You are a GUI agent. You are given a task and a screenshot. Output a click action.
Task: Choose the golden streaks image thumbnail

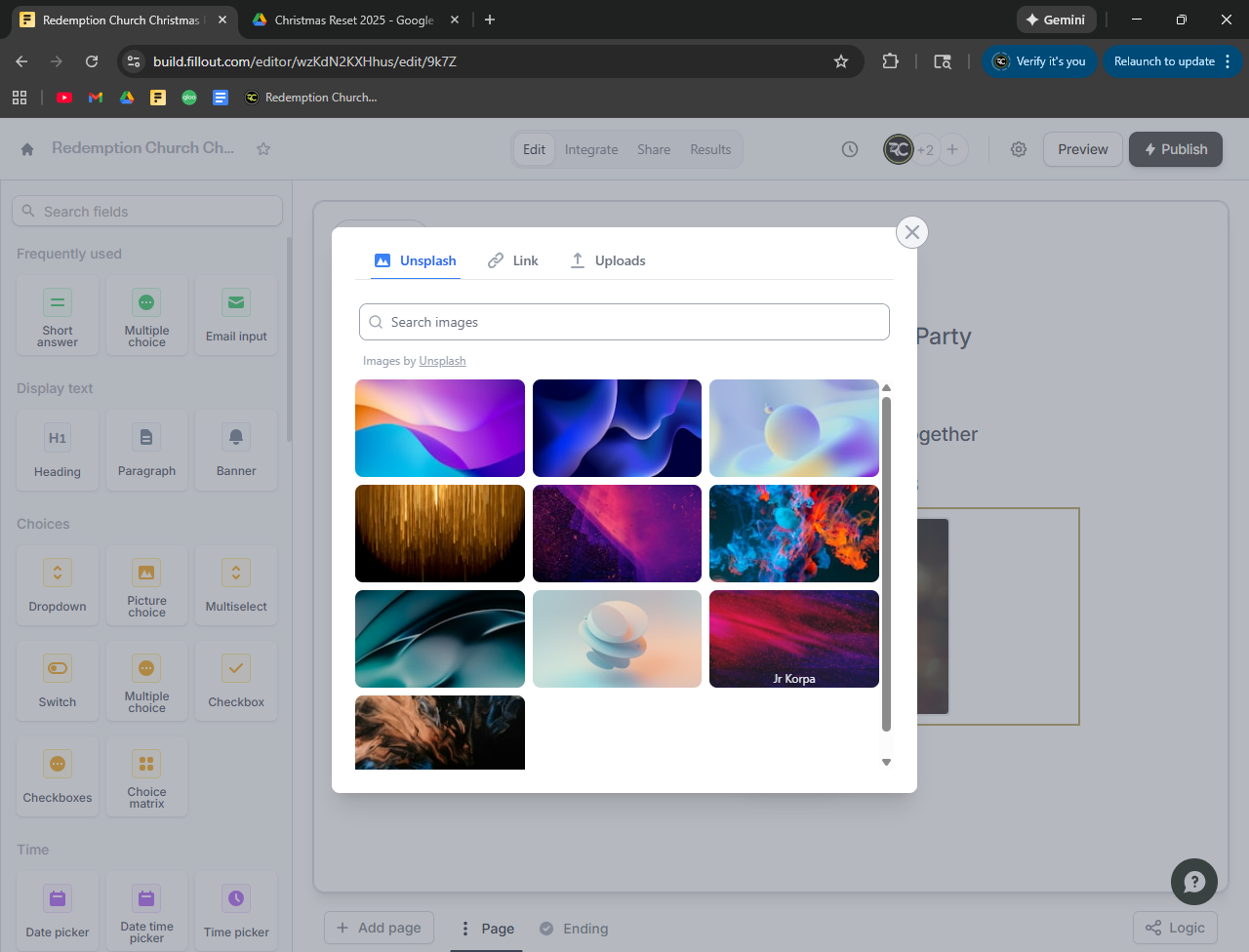pos(440,534)
